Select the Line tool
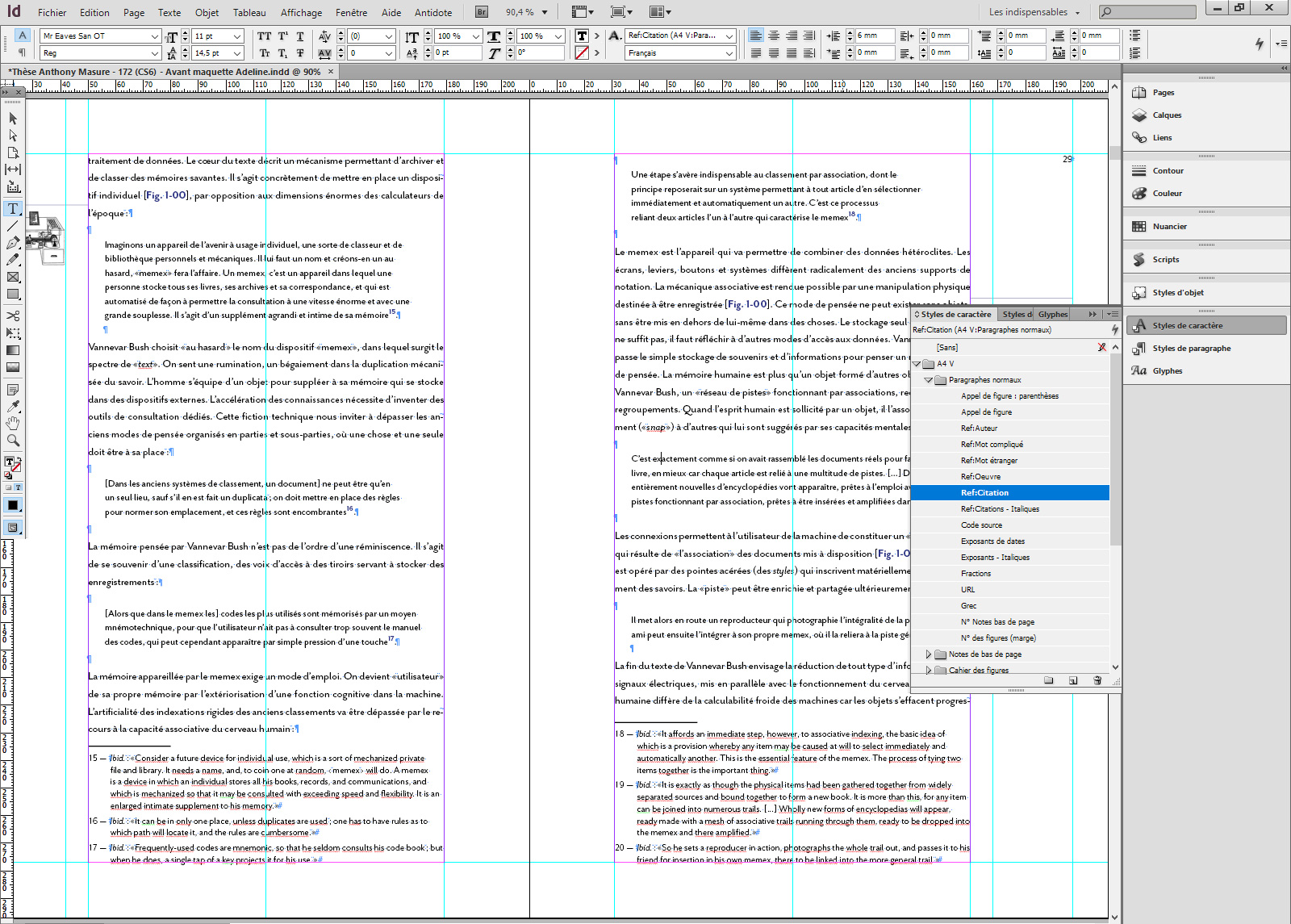Viewport: 1291px width, 924px height. pyautogui.click(x=13, y=226)
